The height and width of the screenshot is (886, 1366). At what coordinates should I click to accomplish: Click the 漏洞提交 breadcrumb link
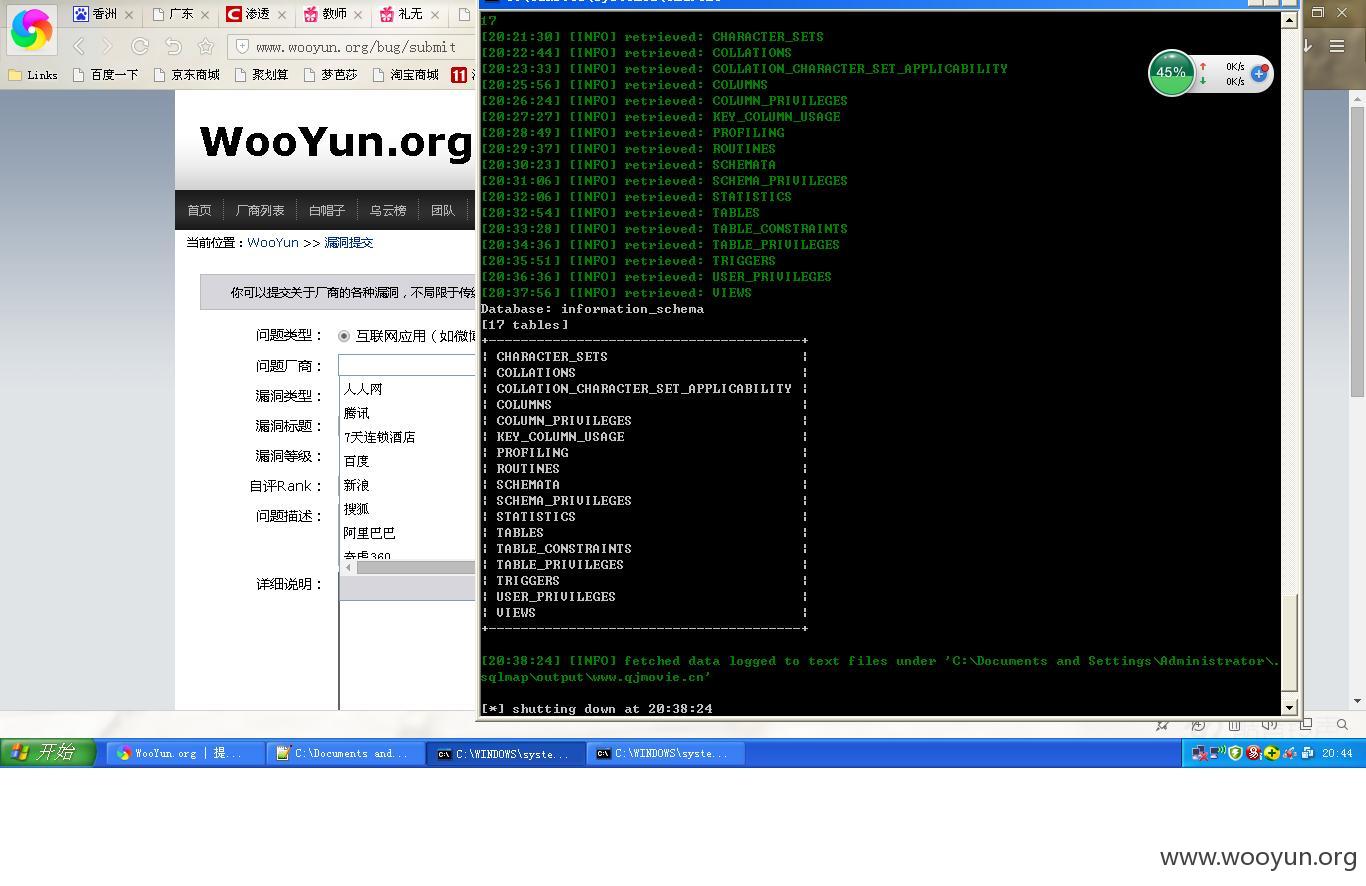coord(349,243)
